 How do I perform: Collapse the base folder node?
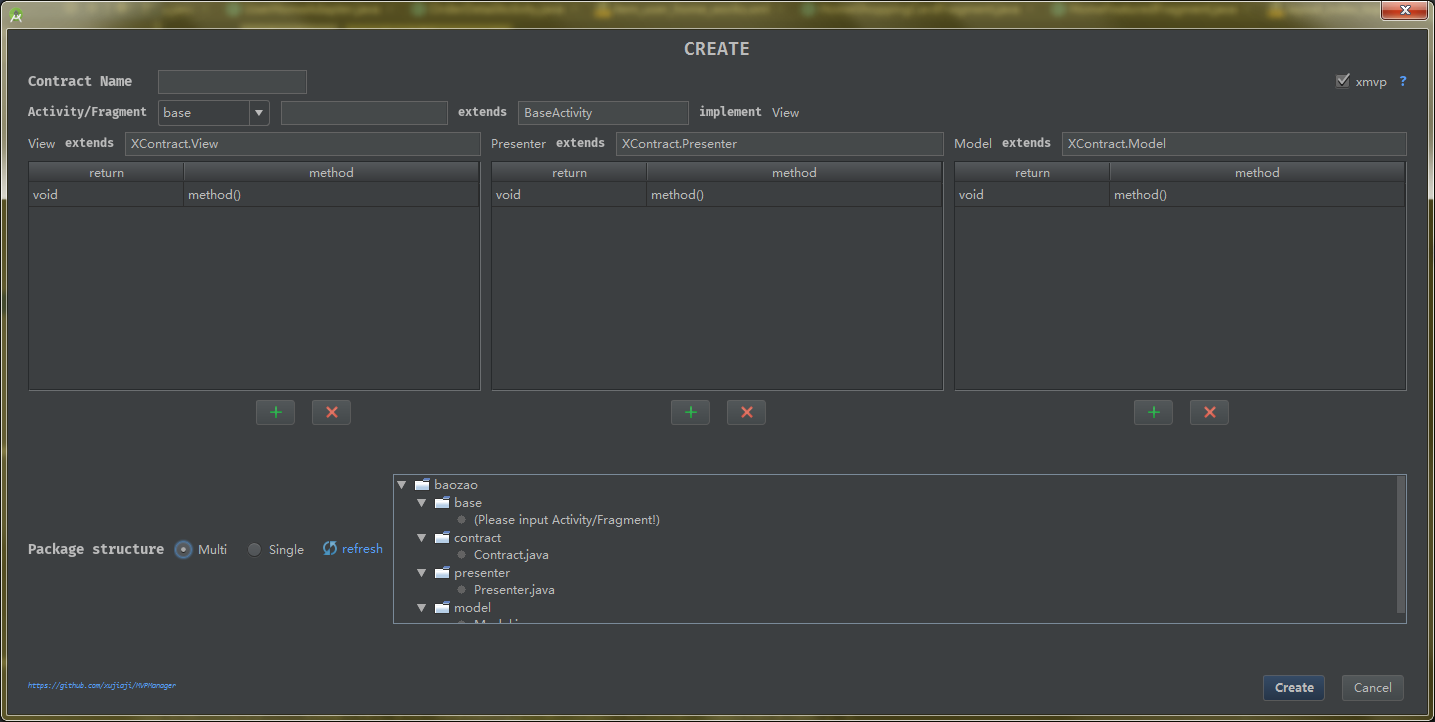click(x=422, y=502)
